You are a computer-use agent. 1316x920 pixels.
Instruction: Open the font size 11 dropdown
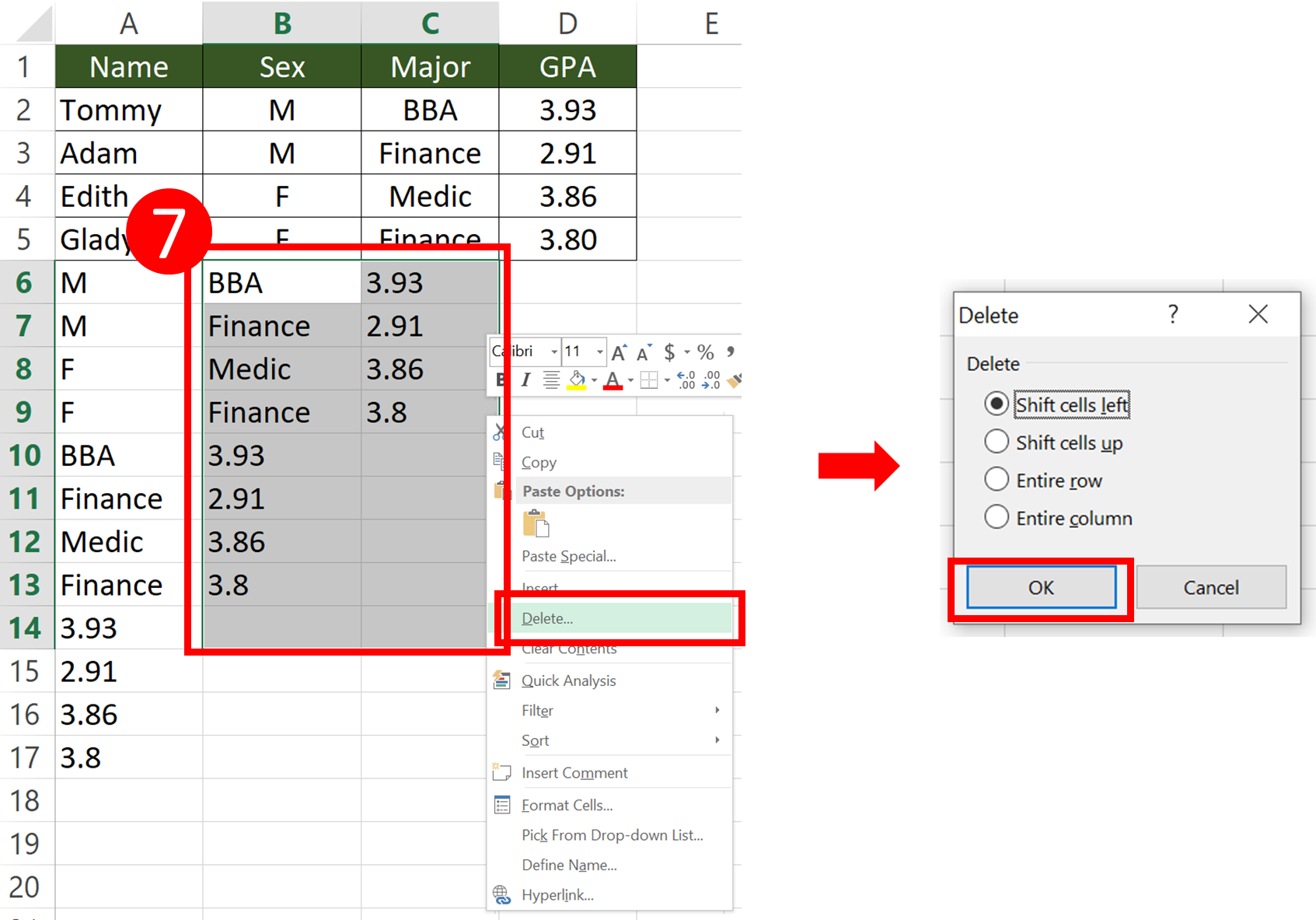[x=600, y=352]
